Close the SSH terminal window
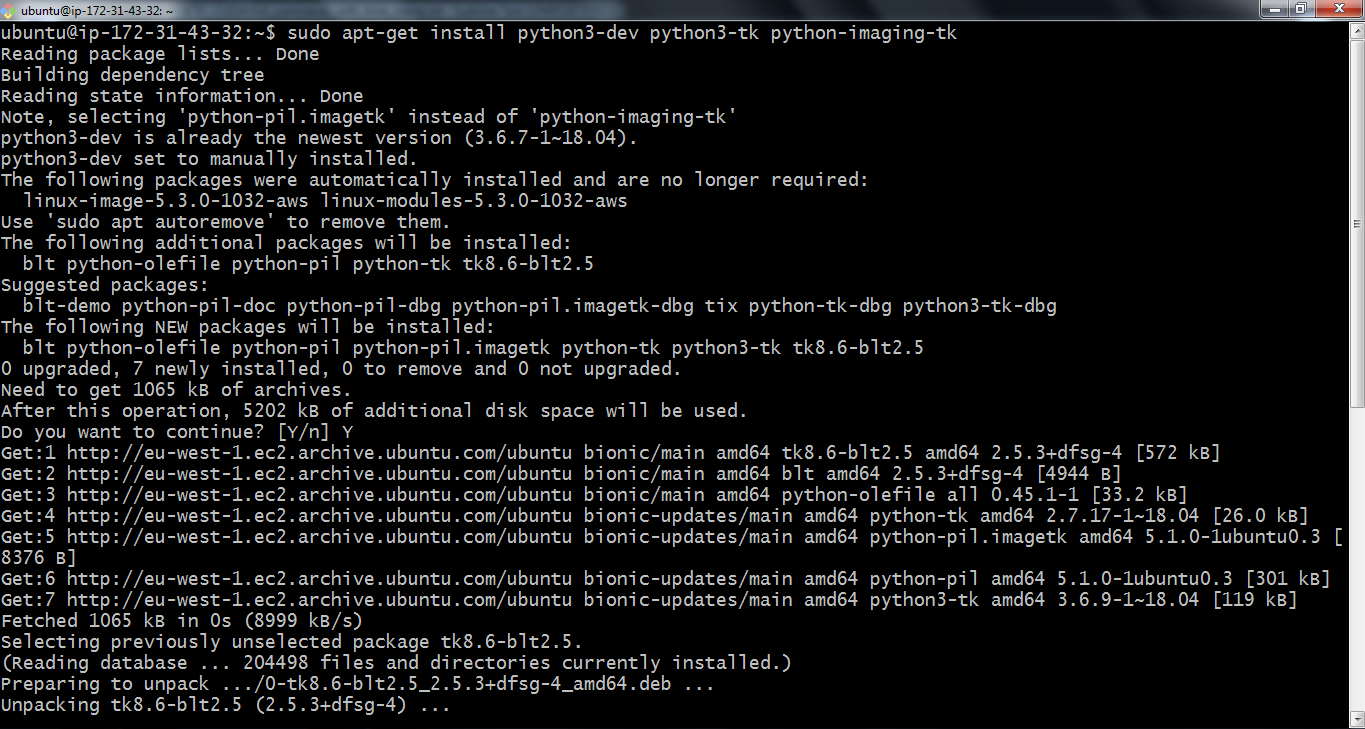Screen dimensions: 1365x729 [x=1338, y=9]
